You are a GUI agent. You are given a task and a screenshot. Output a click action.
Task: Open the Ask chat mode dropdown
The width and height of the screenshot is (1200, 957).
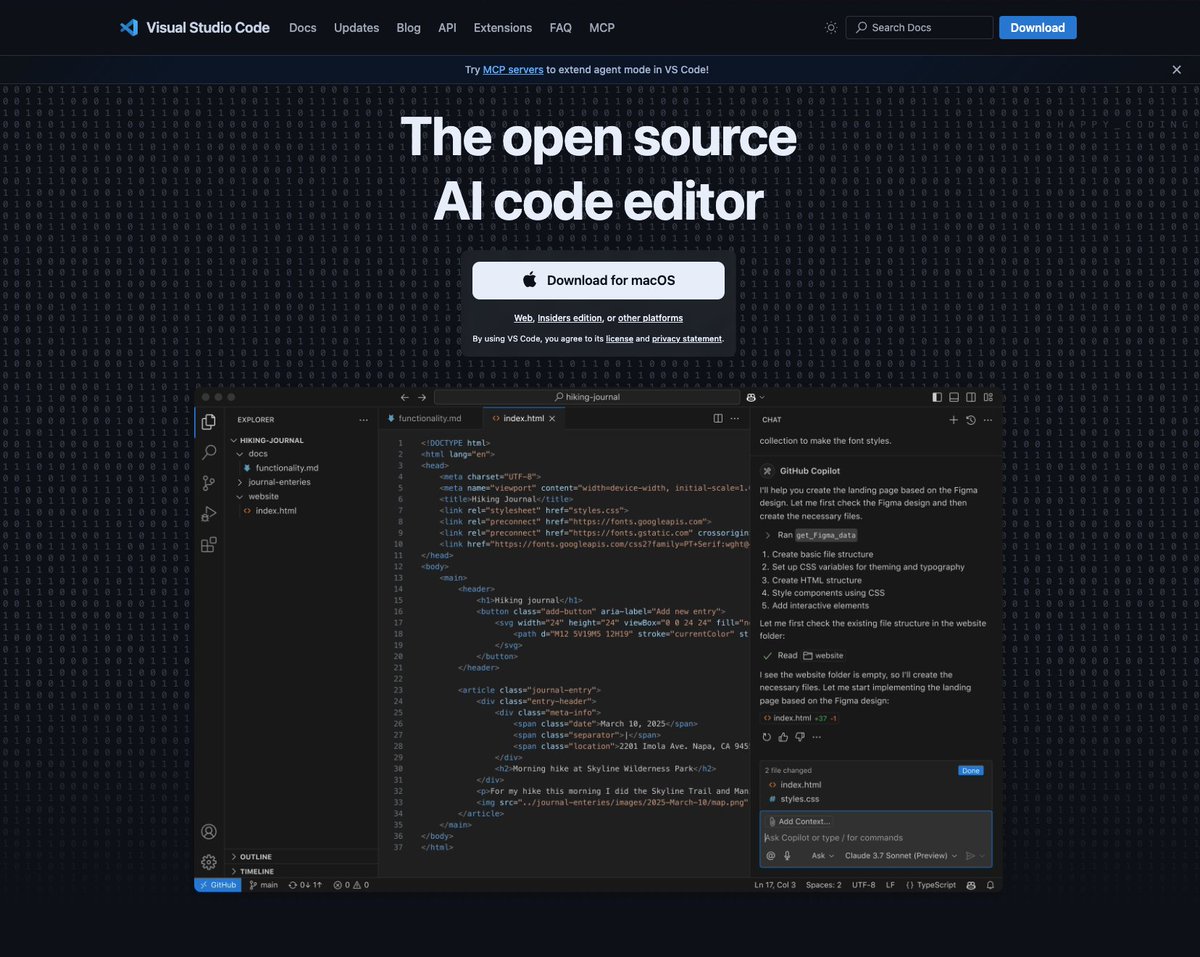(x=824, y=855)
